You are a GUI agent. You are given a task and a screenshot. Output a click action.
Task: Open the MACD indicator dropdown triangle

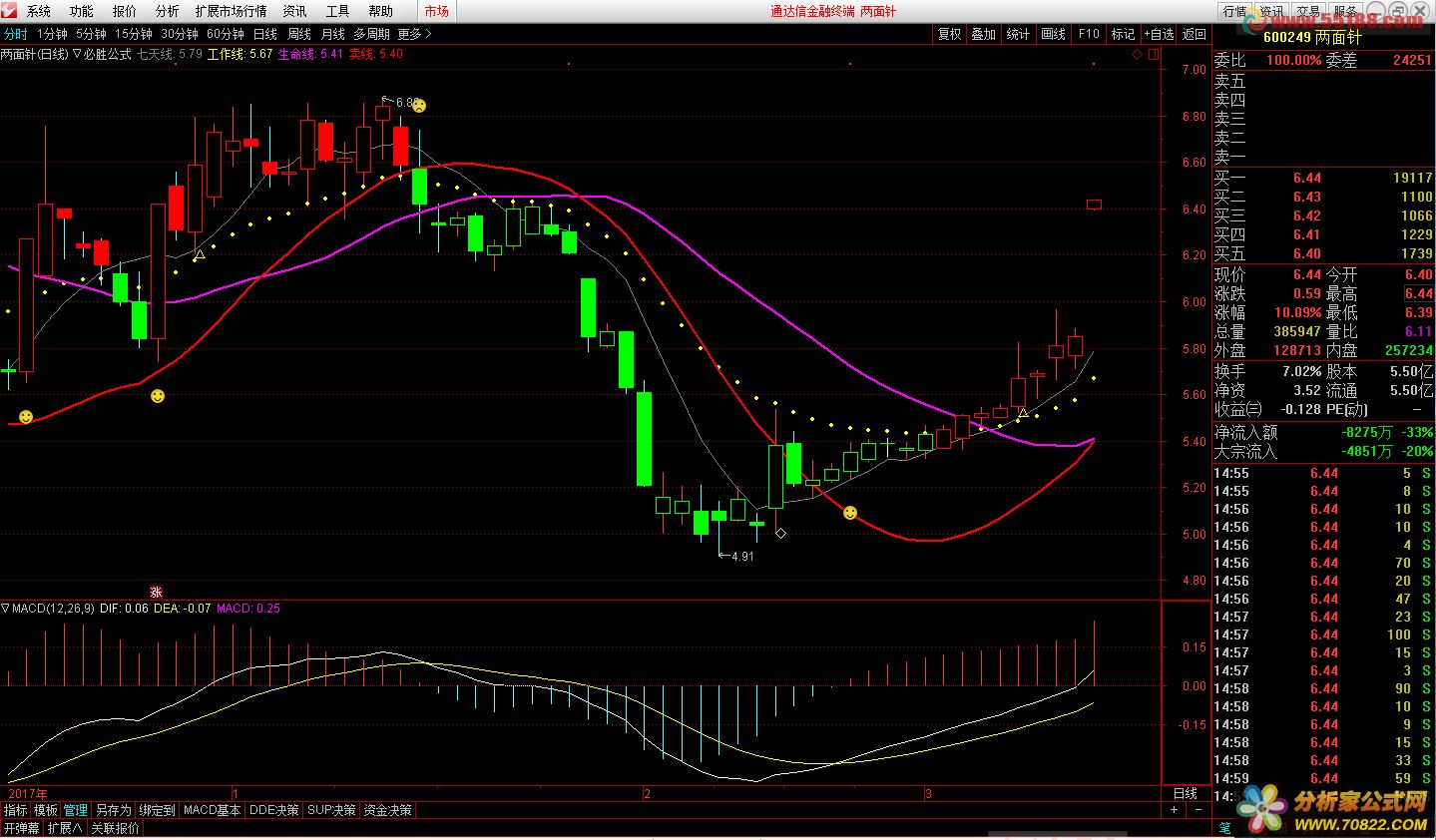click(x=6, y=608)
